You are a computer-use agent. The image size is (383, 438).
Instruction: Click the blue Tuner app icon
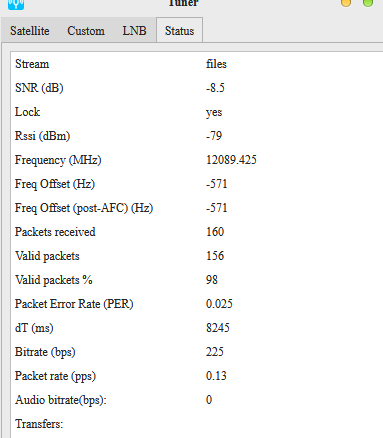click(16, 4)
